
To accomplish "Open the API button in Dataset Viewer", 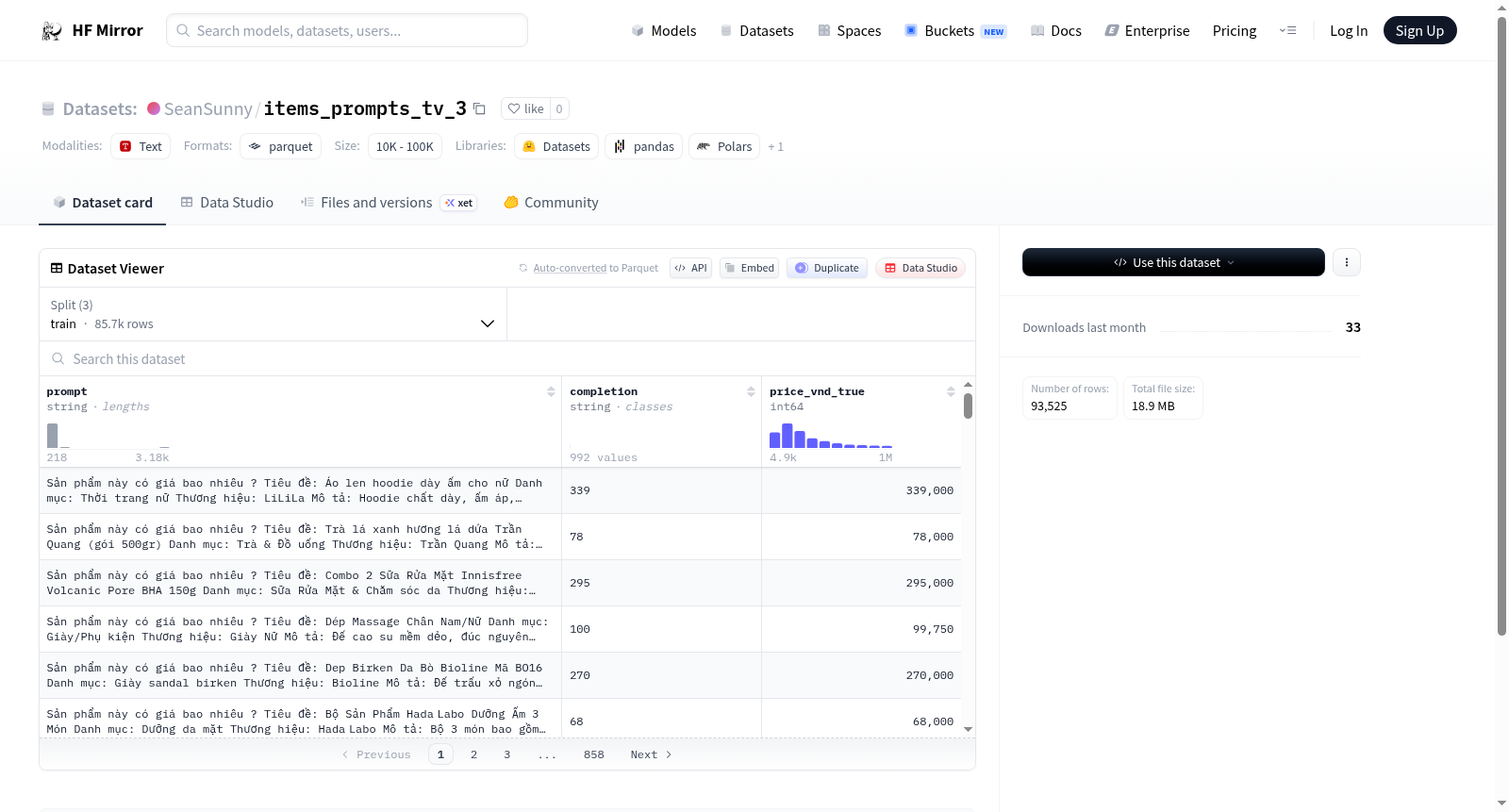I will tap(690, 268).
